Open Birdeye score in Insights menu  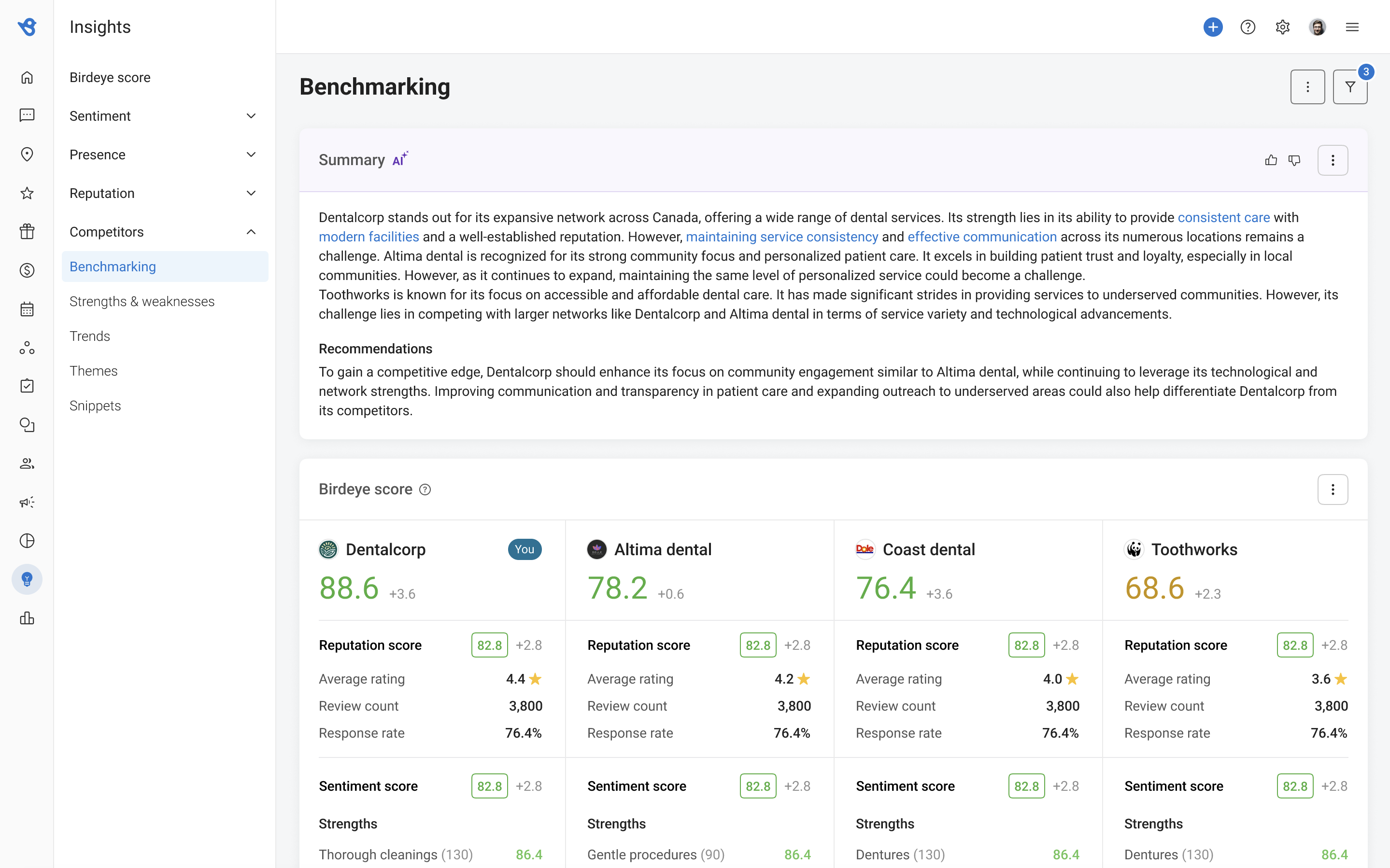click(x=110, y=78)
